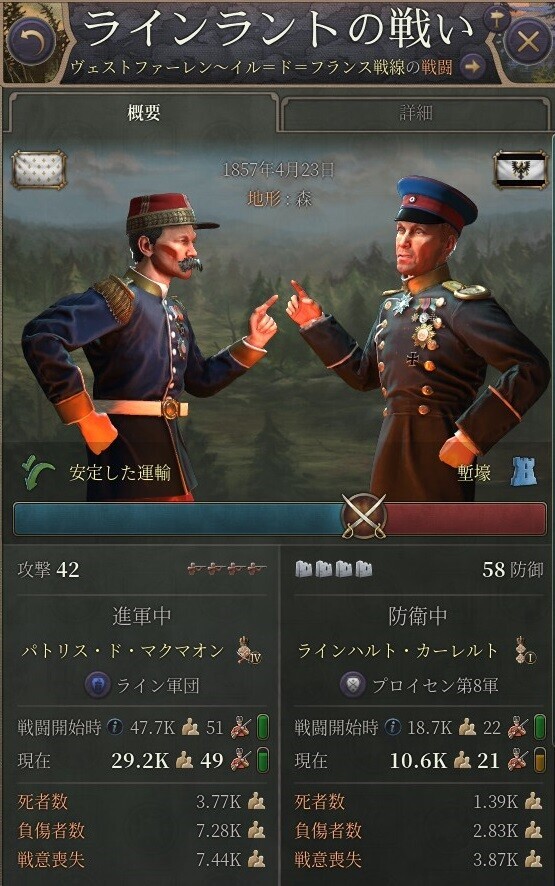Click the back arrow button
Image resolution: width=555 pixels, height=886 pixels.
tap(32, 41)
